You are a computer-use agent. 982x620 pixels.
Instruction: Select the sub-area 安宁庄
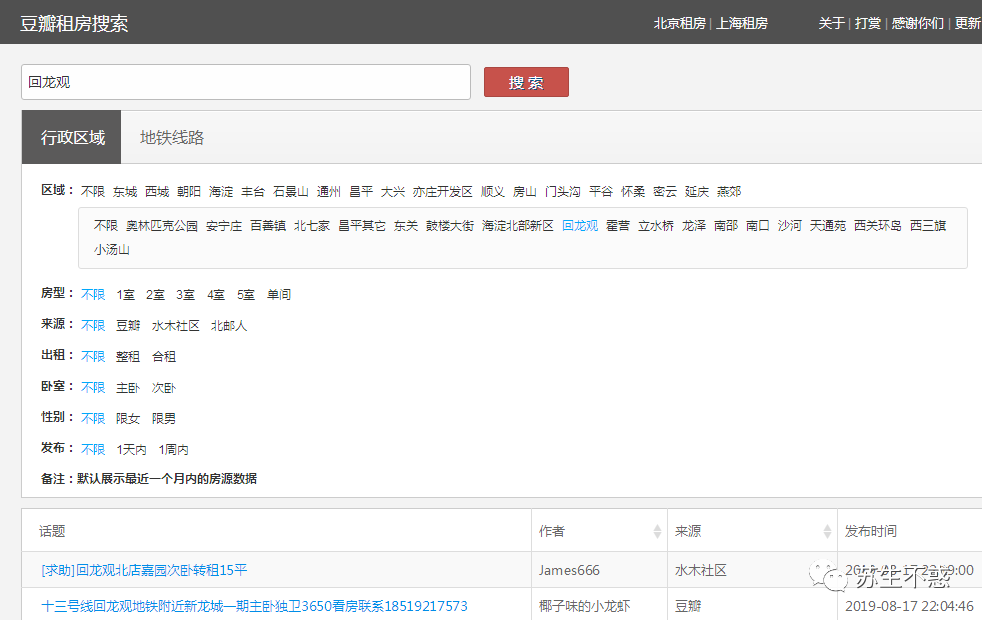pyautogui.click(x=224, y=225)
